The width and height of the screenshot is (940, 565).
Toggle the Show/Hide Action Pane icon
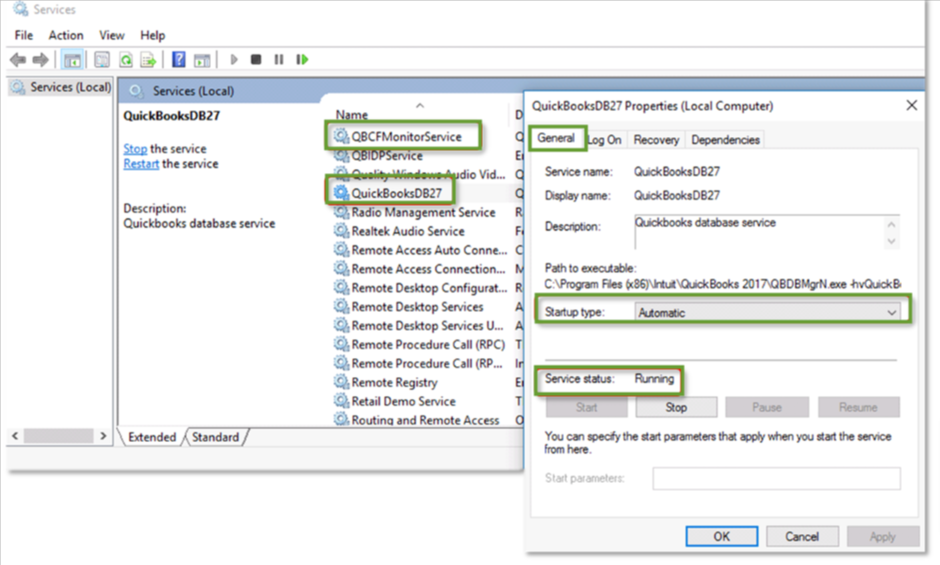coord(202,59)
